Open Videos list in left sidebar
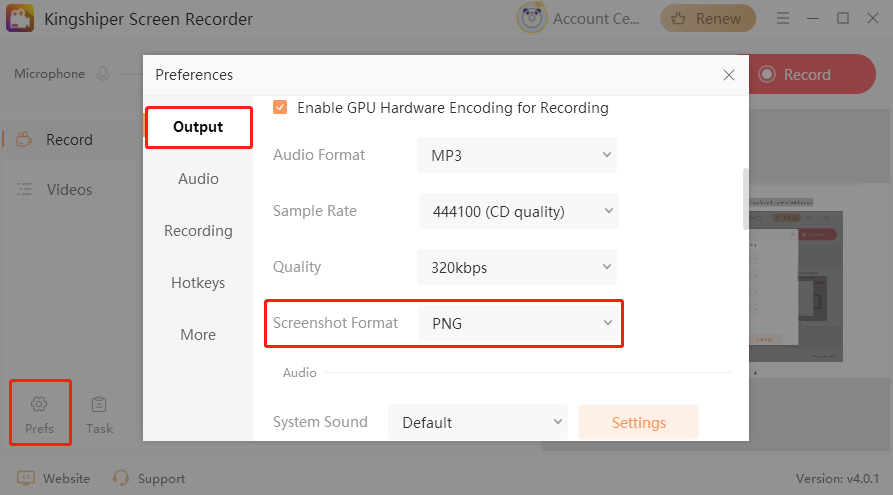The width and height of the screenshot is (893, 495). 69,190
